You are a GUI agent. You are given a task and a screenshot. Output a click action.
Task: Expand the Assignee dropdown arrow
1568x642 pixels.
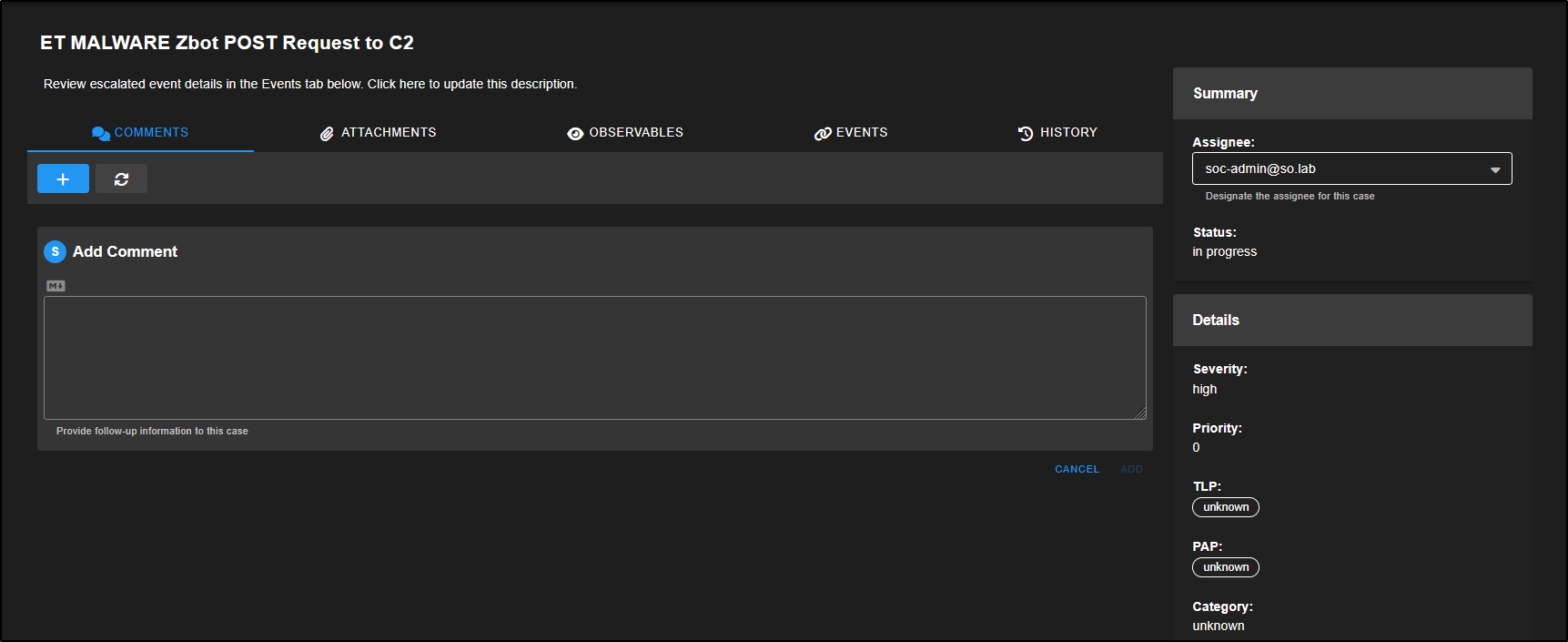[x=1494, y=170]
